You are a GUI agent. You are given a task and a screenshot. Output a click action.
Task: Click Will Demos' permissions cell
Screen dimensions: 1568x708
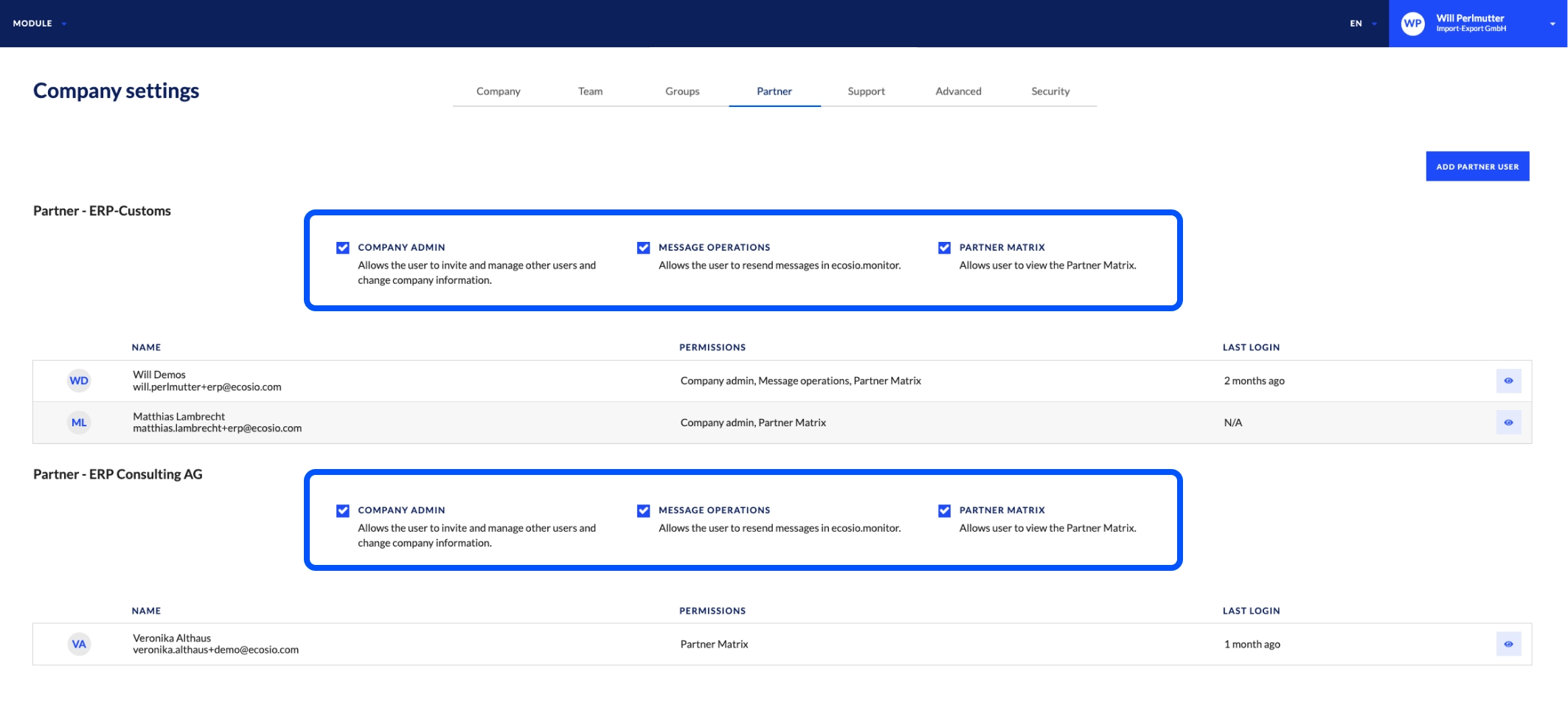point(801,381)
